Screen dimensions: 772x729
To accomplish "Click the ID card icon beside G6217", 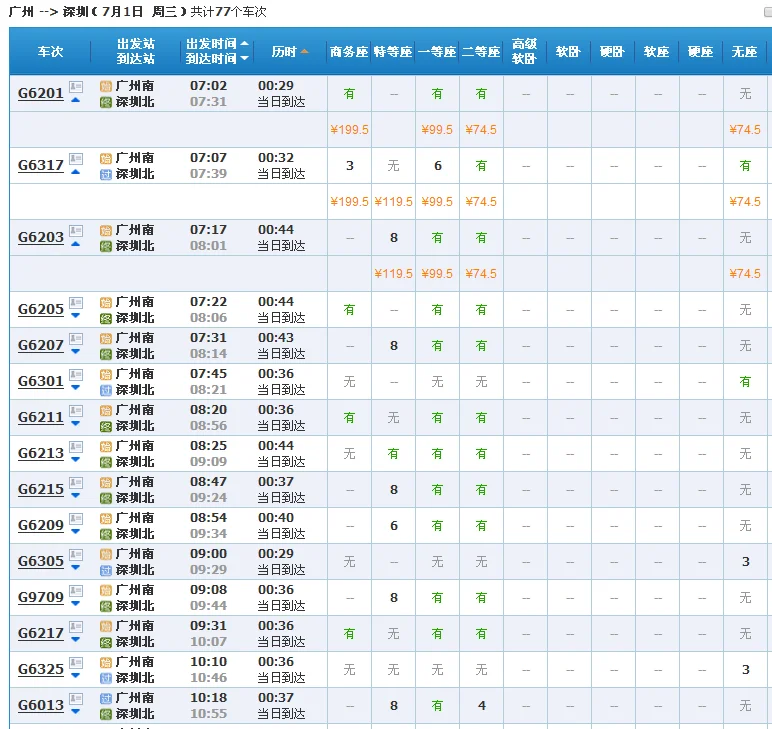I will [76, 627].
